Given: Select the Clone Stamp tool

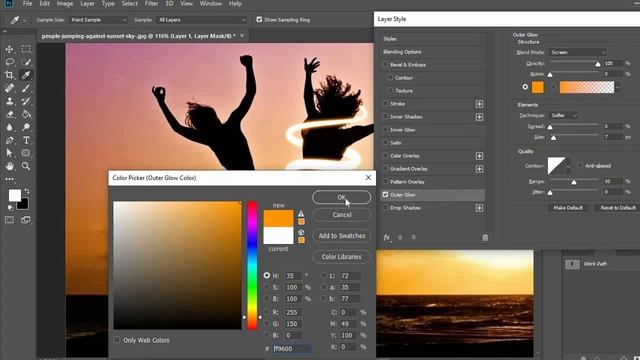Looking at the screenshot, I should click(9, 101).
